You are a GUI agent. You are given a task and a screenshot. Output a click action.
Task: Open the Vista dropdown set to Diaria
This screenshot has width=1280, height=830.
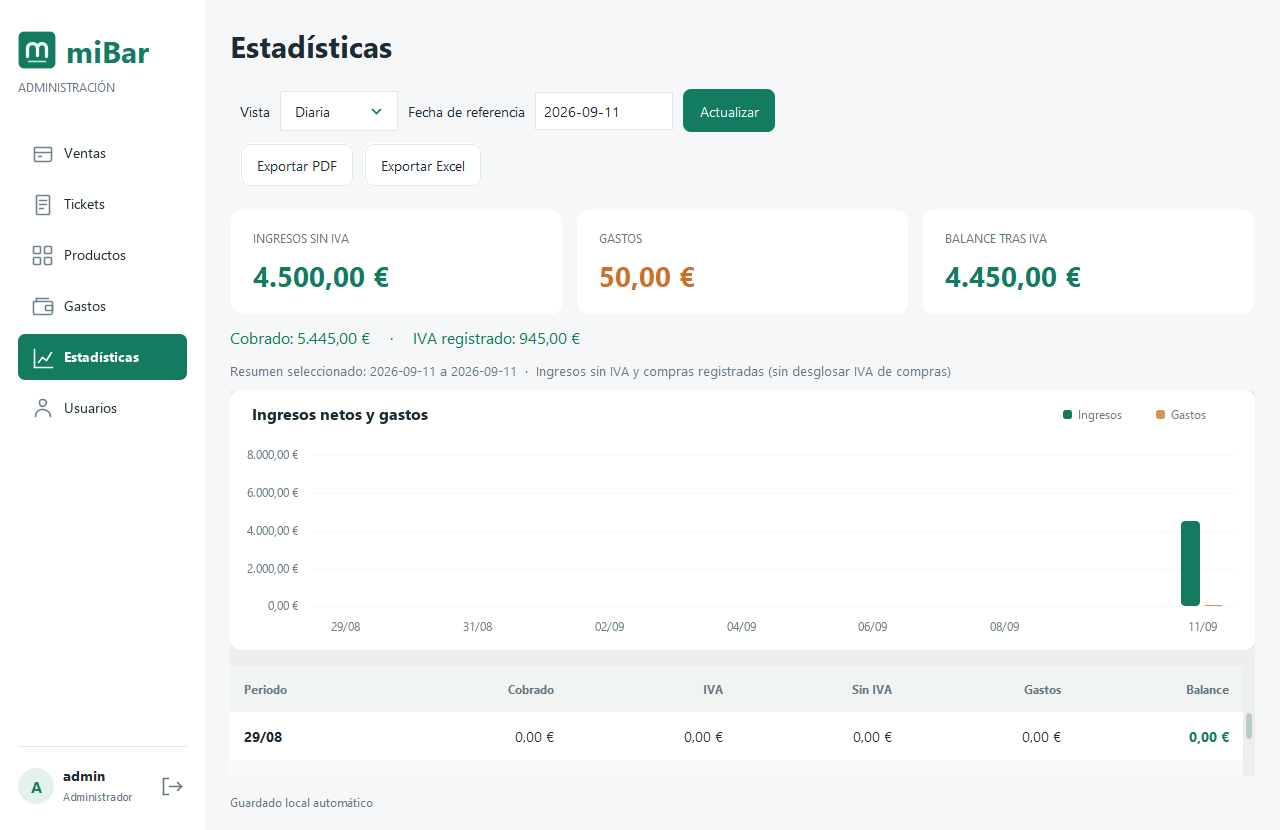pyautogui.click(x=339, y=112)
